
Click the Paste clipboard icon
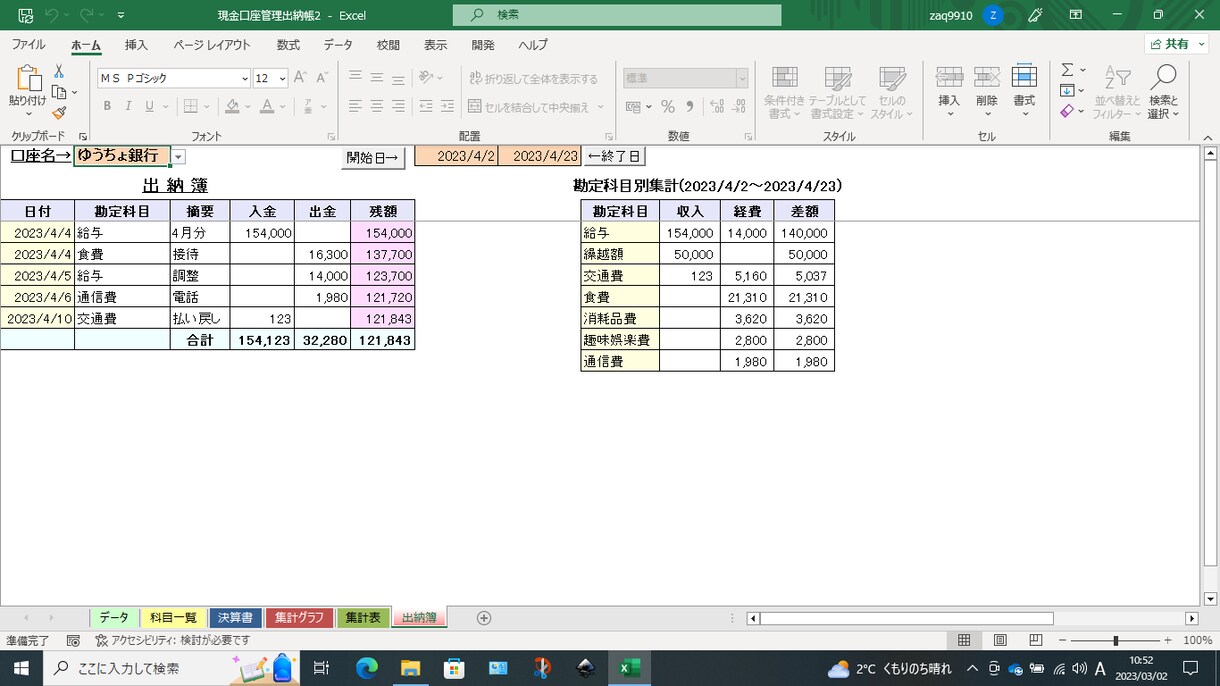tap(27, 78)
